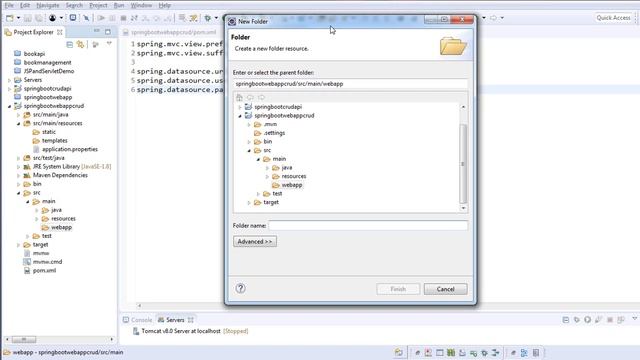Click the Help question mark icon
The image size is (640, 360).
click(x=240, y=288)
